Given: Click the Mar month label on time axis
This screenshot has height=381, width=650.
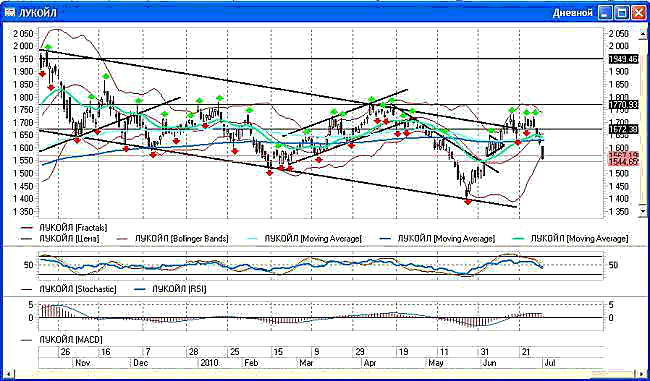Looking at the screenshot, I should pos(306,362).
